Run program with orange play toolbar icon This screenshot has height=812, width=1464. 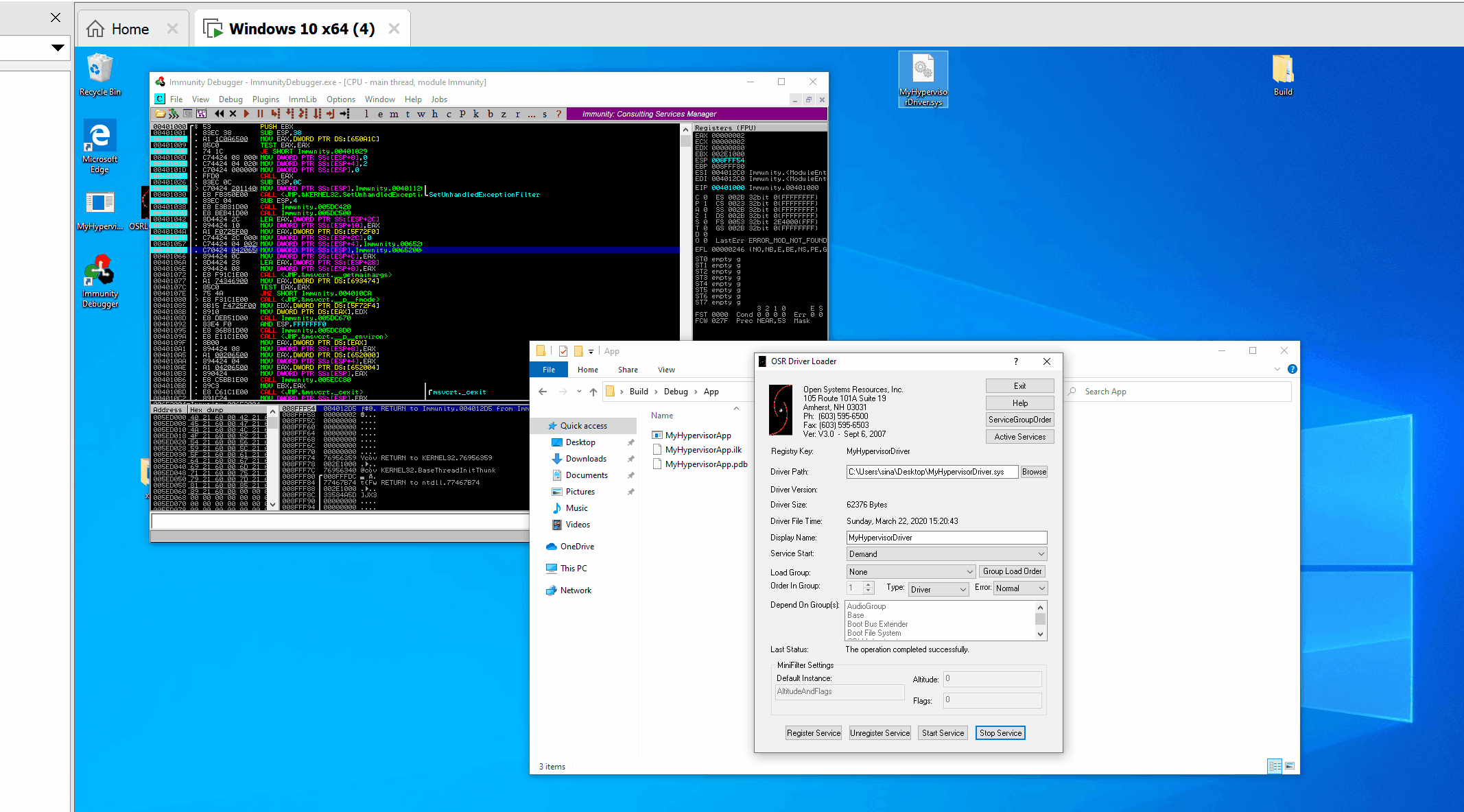[x=246, y=114]
